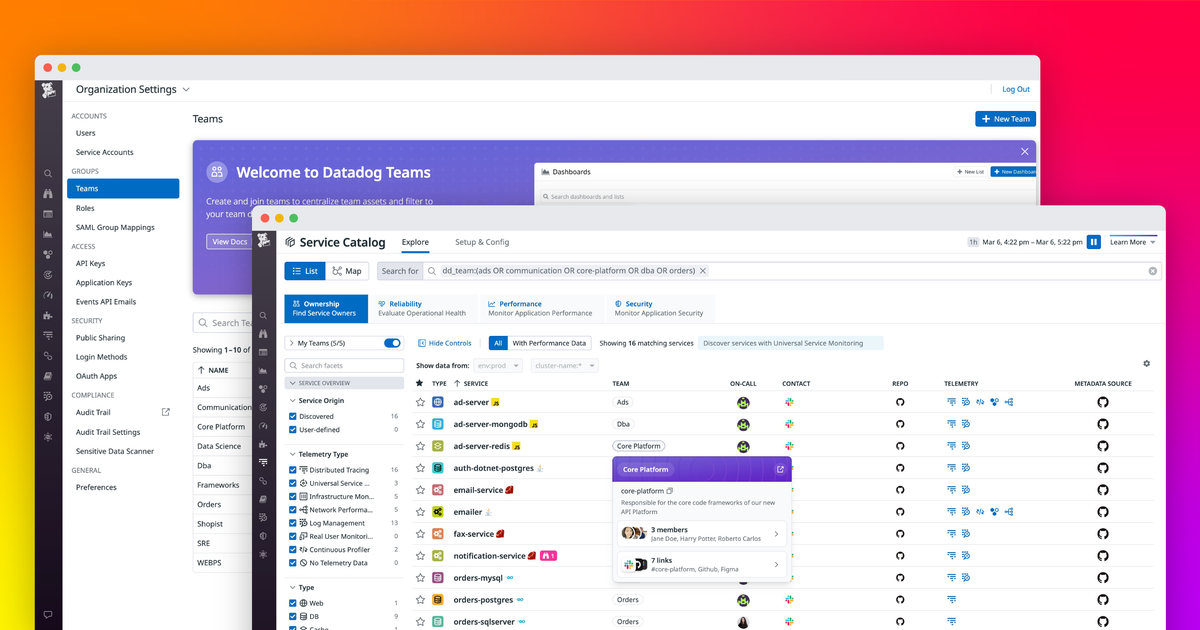Open the Organization Settings dropdown
1200x630 pixels.
(133, 89)
